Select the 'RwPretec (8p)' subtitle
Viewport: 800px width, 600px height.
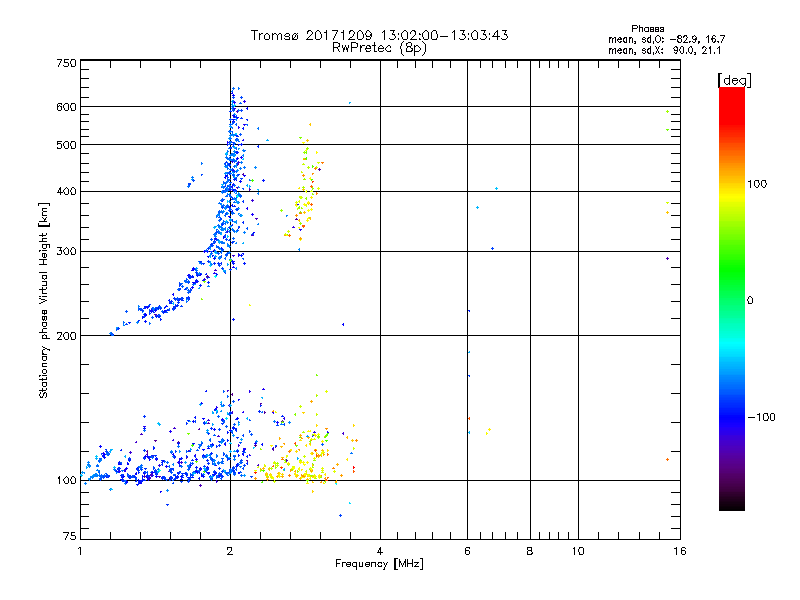pyautogui.click(x=379, y=48)
